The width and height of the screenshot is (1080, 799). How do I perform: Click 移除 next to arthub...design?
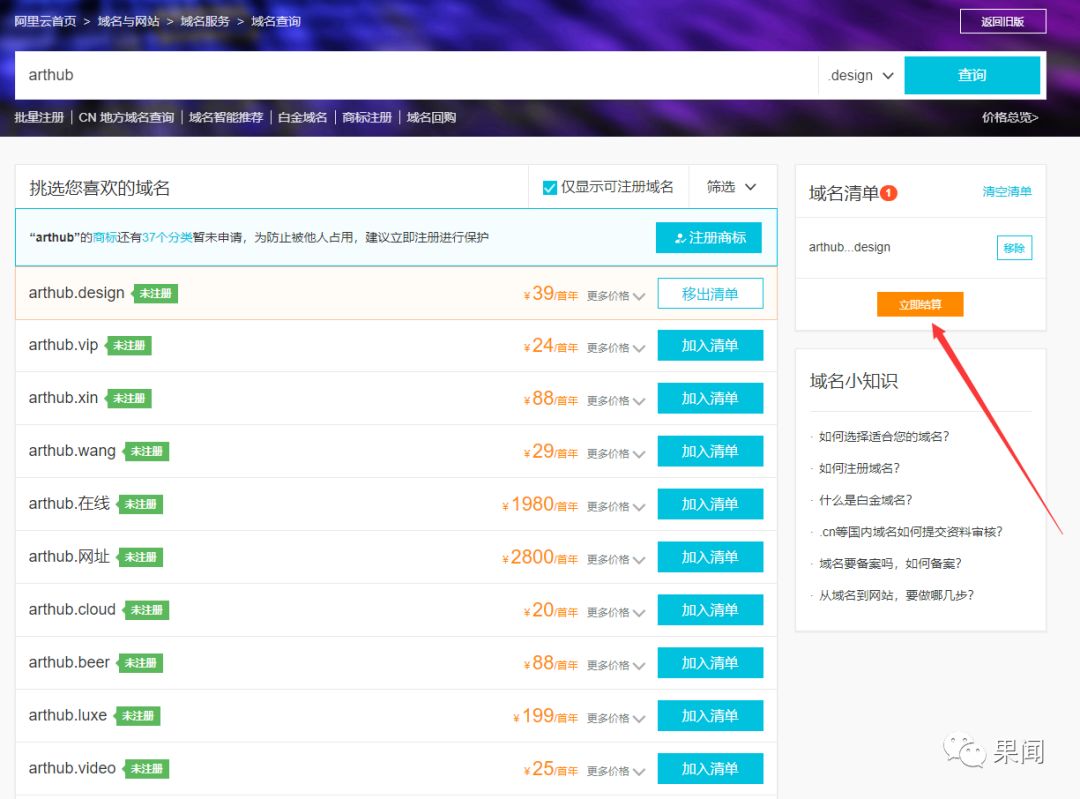1014,248
